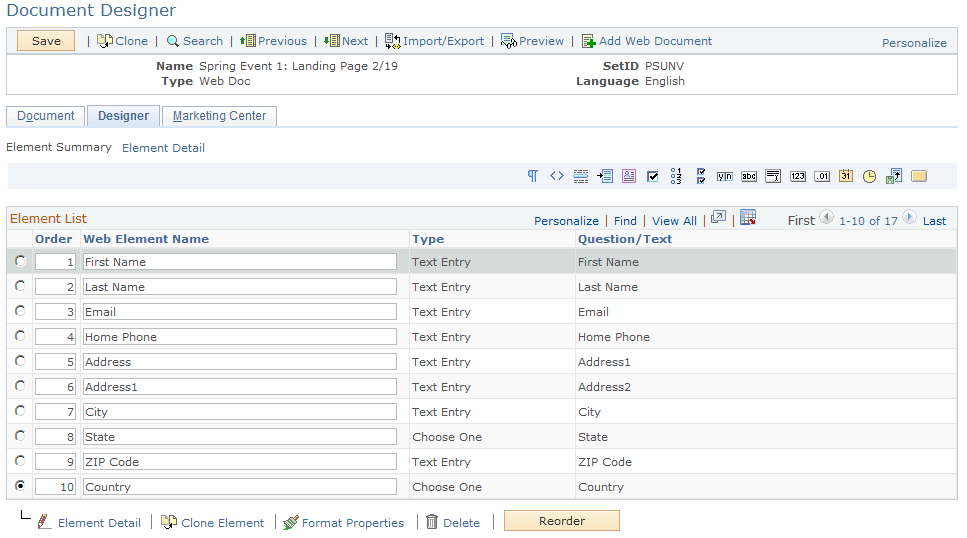The width and height of the screenshot is (967, 538).
Task: Click Add Web Document
Action: 646,41
